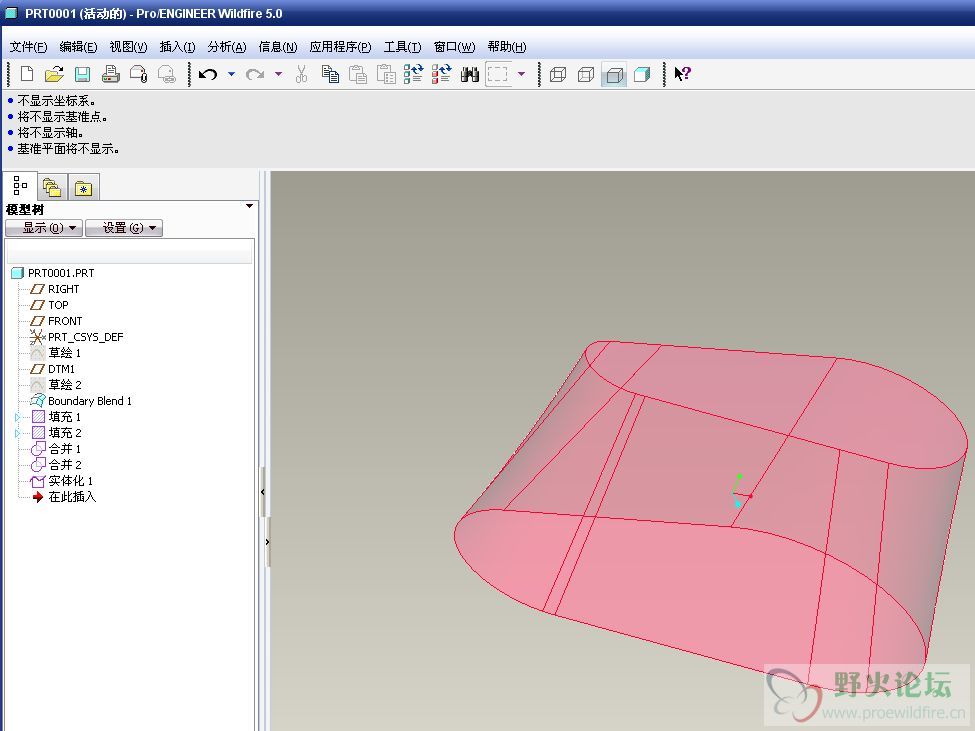Switch to hidden line display icon
The width and height of the screenshot is (975, 731).
pos(586,74)
